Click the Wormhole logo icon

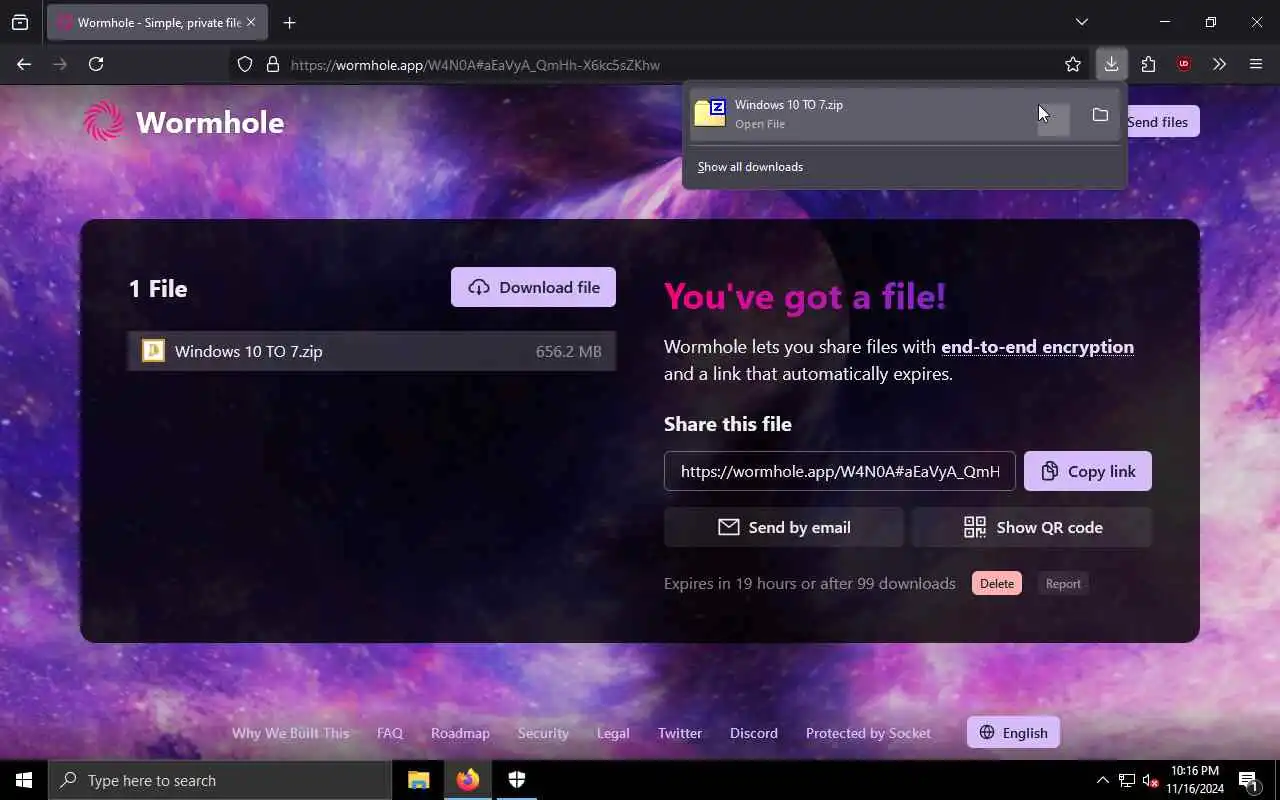pyautogui.click(x=103, y=121)
